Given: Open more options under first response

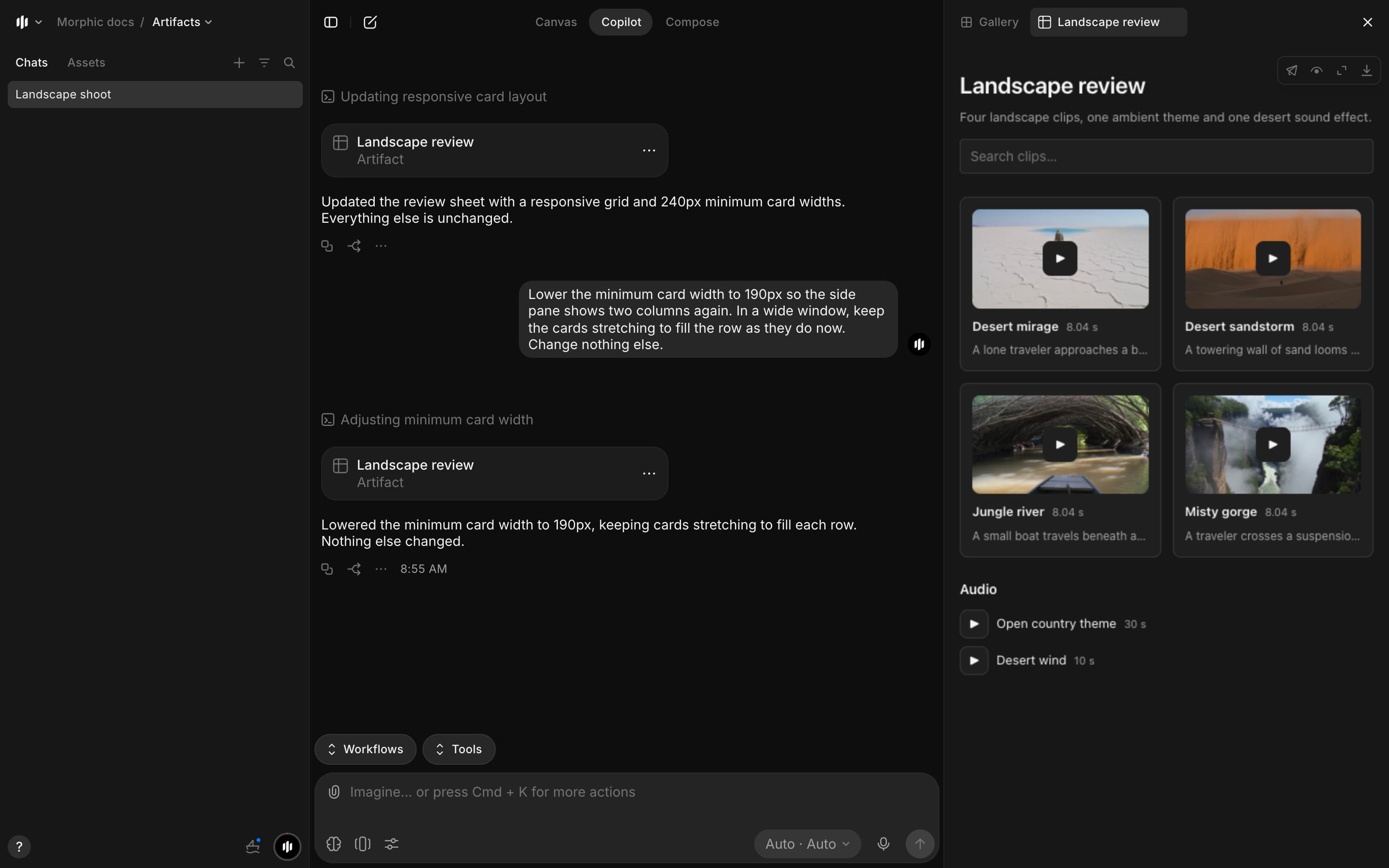Looking at the screenshot, I should 381,246.
